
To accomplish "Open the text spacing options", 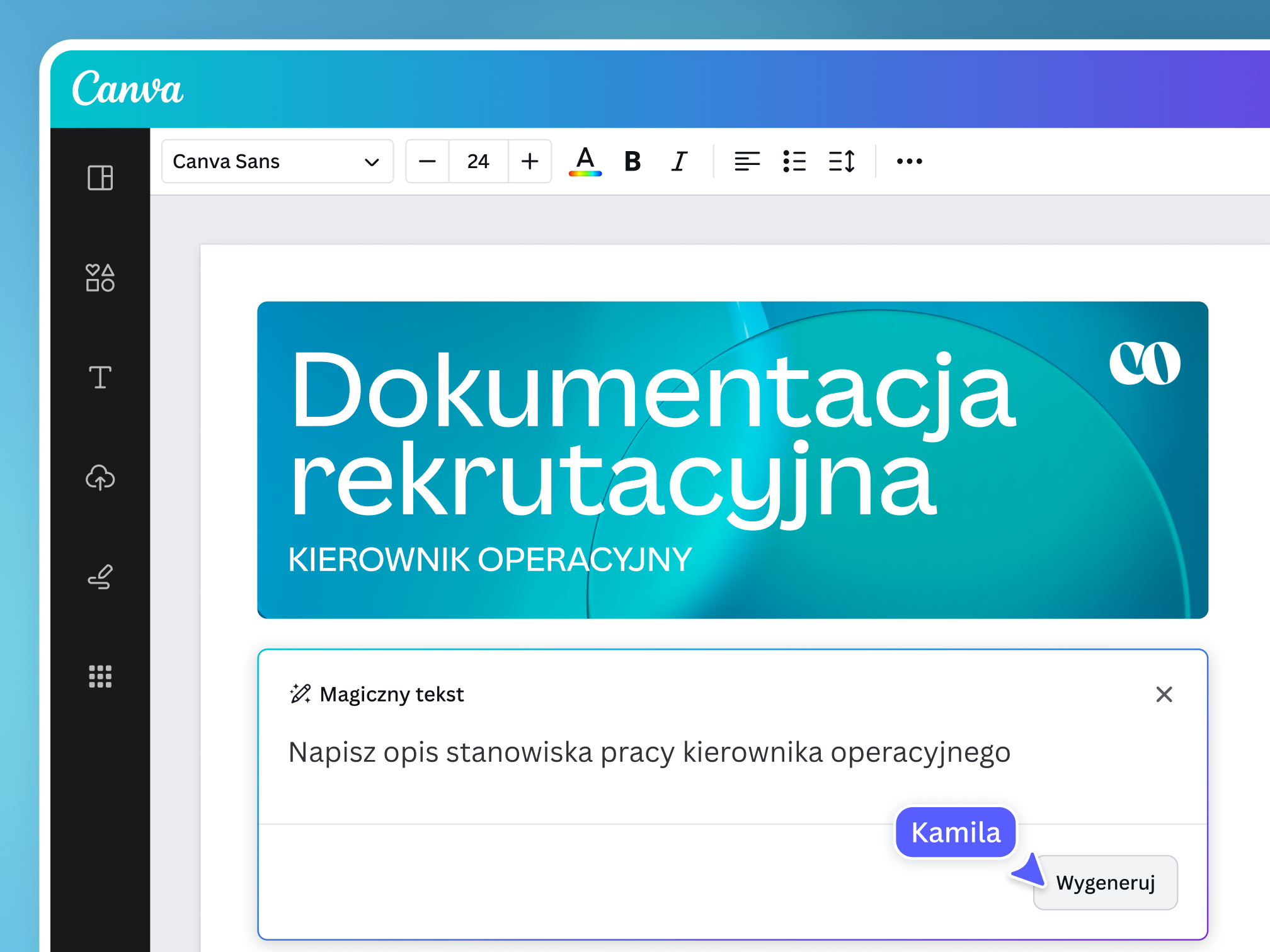I will [x=842, y=161].
